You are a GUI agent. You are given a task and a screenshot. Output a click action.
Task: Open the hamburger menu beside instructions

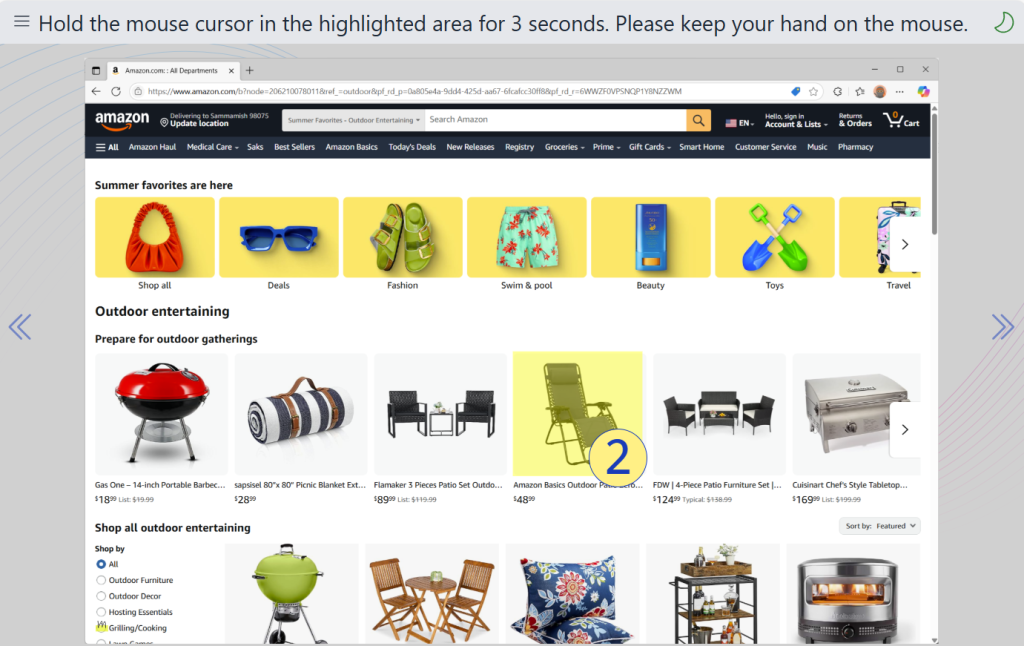(x=22, y=22)
